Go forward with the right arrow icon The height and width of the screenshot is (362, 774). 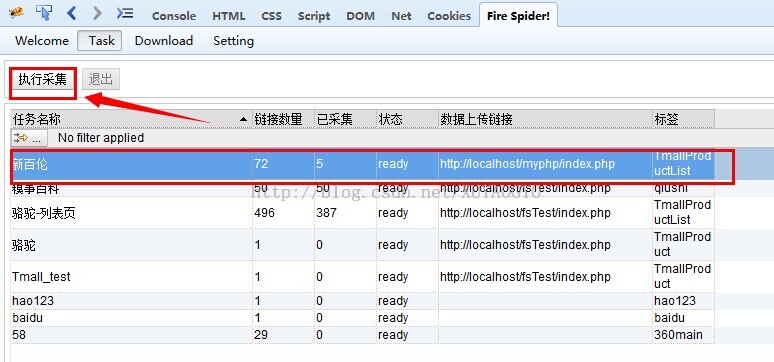point(98,13)
